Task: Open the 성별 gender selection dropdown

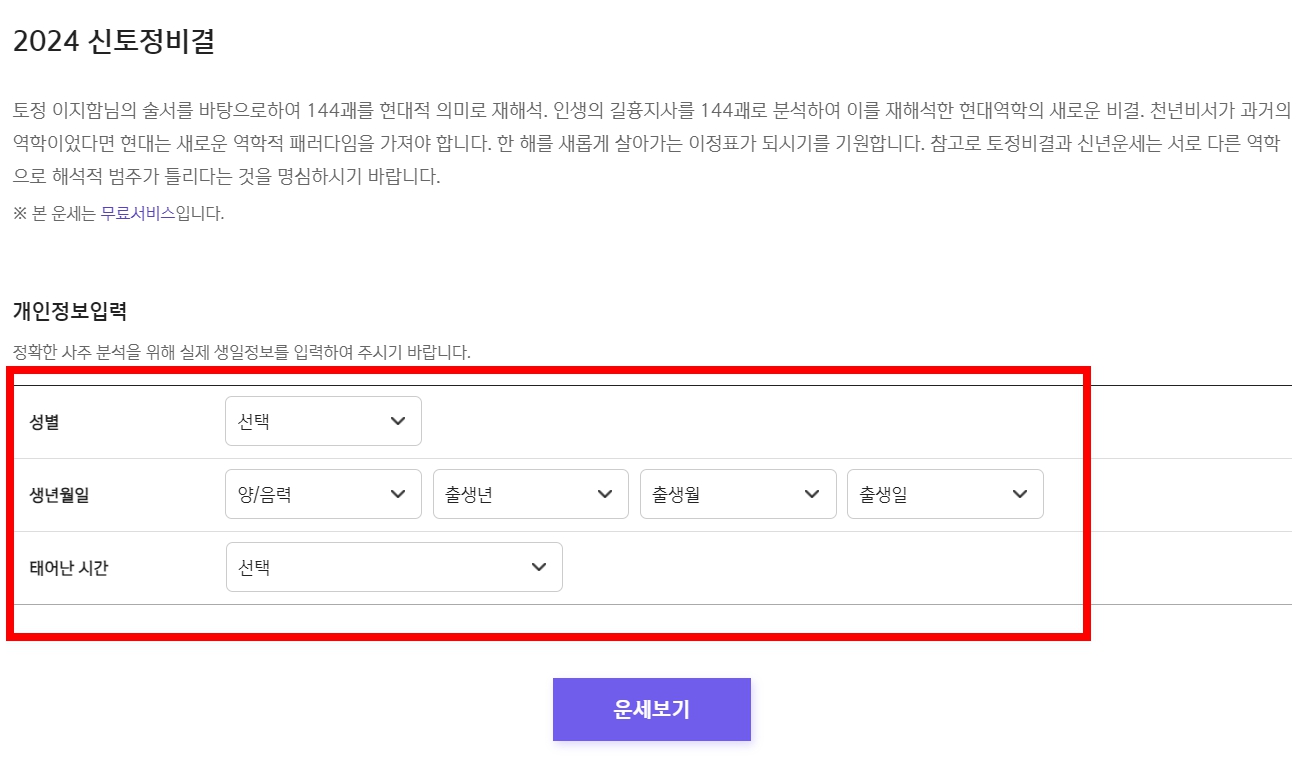Action: coord(320,421)
